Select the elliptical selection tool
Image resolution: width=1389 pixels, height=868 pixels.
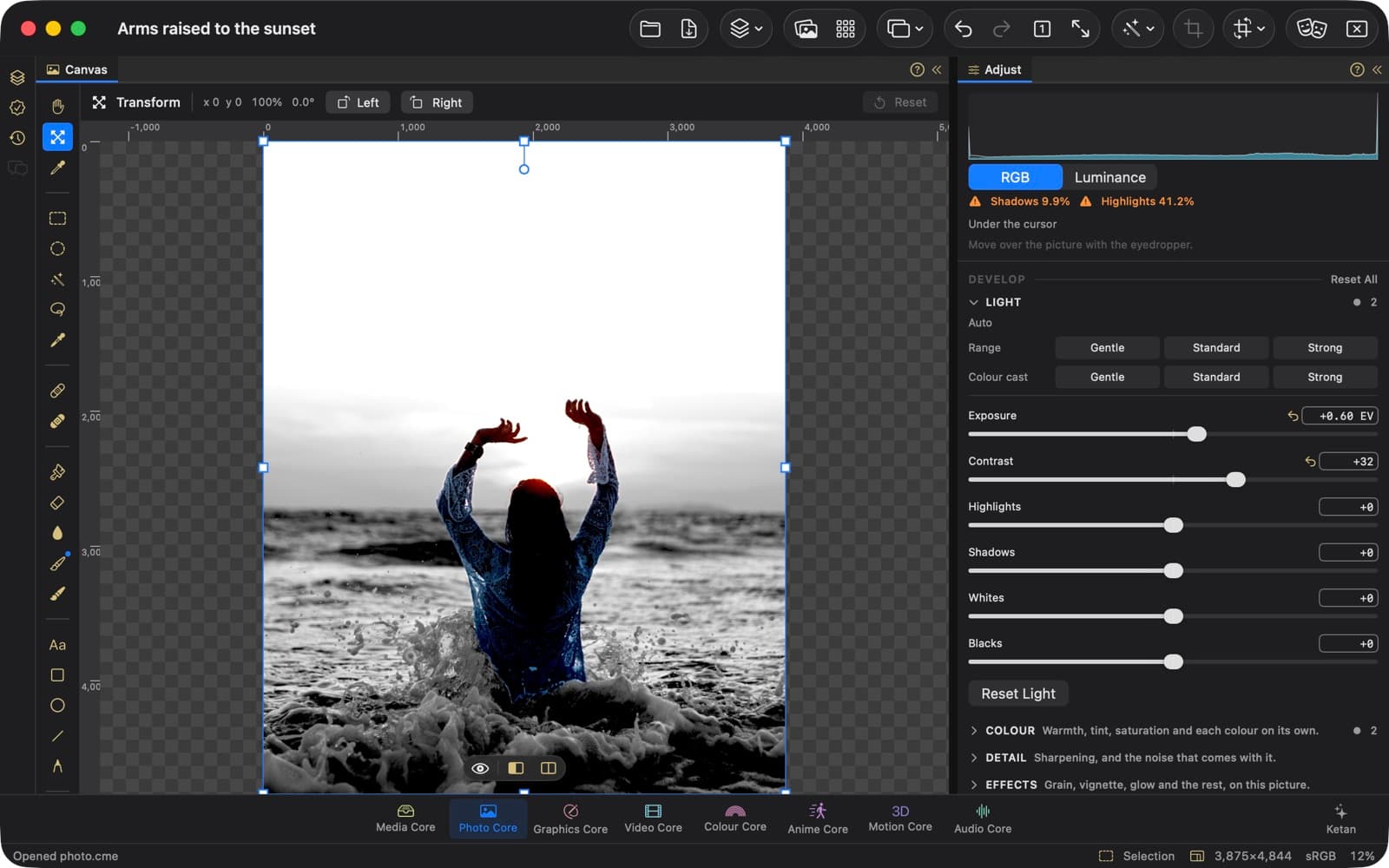(57, 249)
